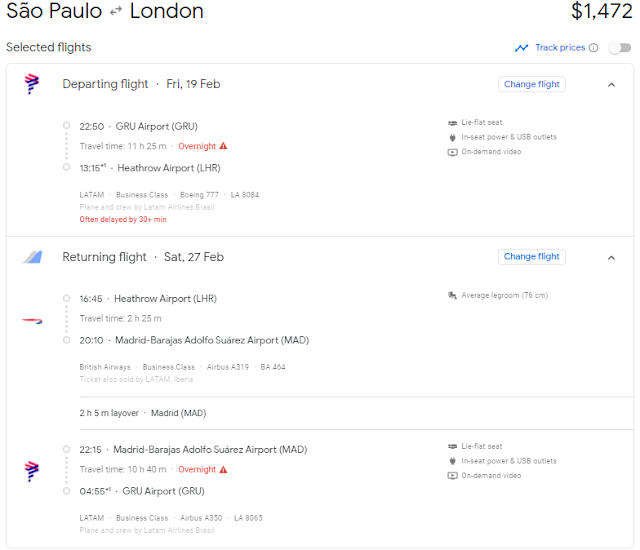Click the São Paulo London route title
The width and height of the screenshot is (640, 550).
(x=105, y=12)
